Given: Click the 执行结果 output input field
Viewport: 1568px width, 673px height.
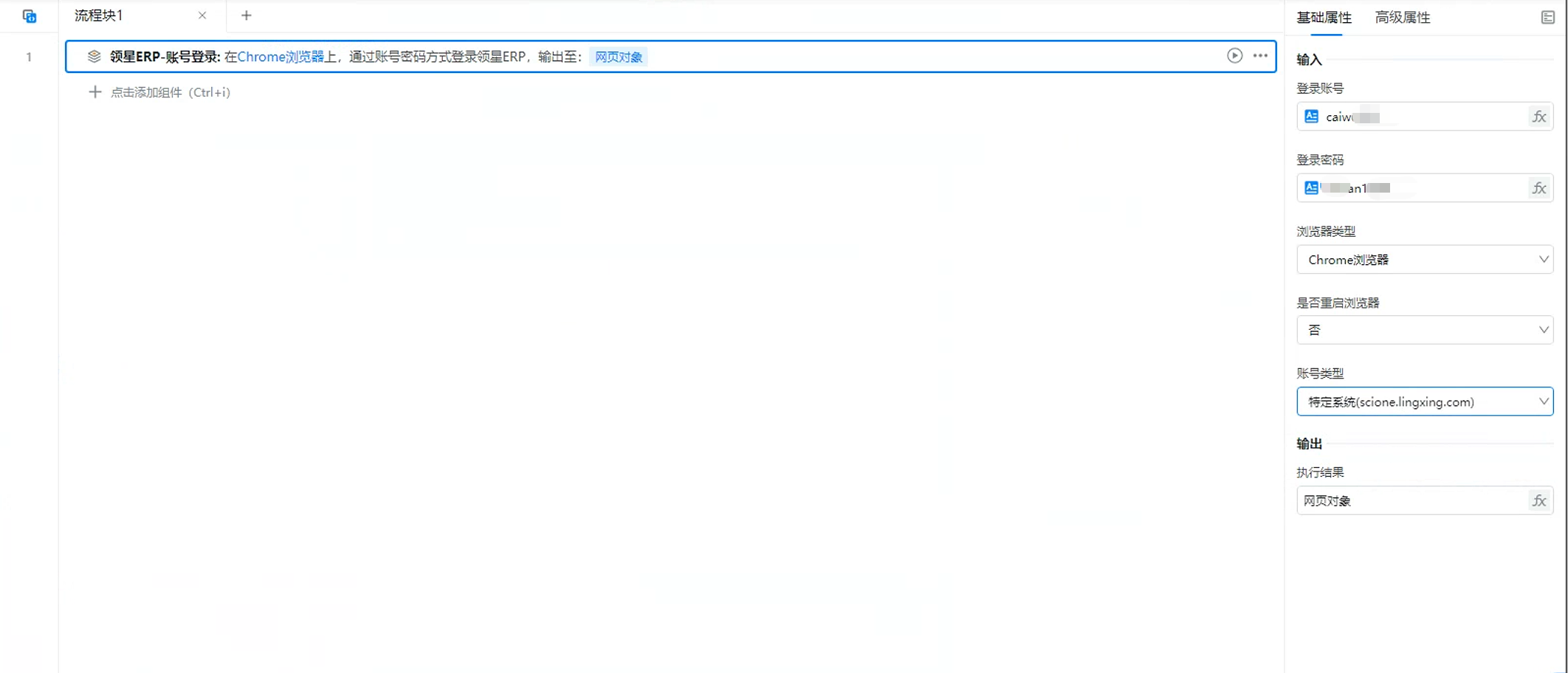Looking at the screenshot, I should (1410, 501).
